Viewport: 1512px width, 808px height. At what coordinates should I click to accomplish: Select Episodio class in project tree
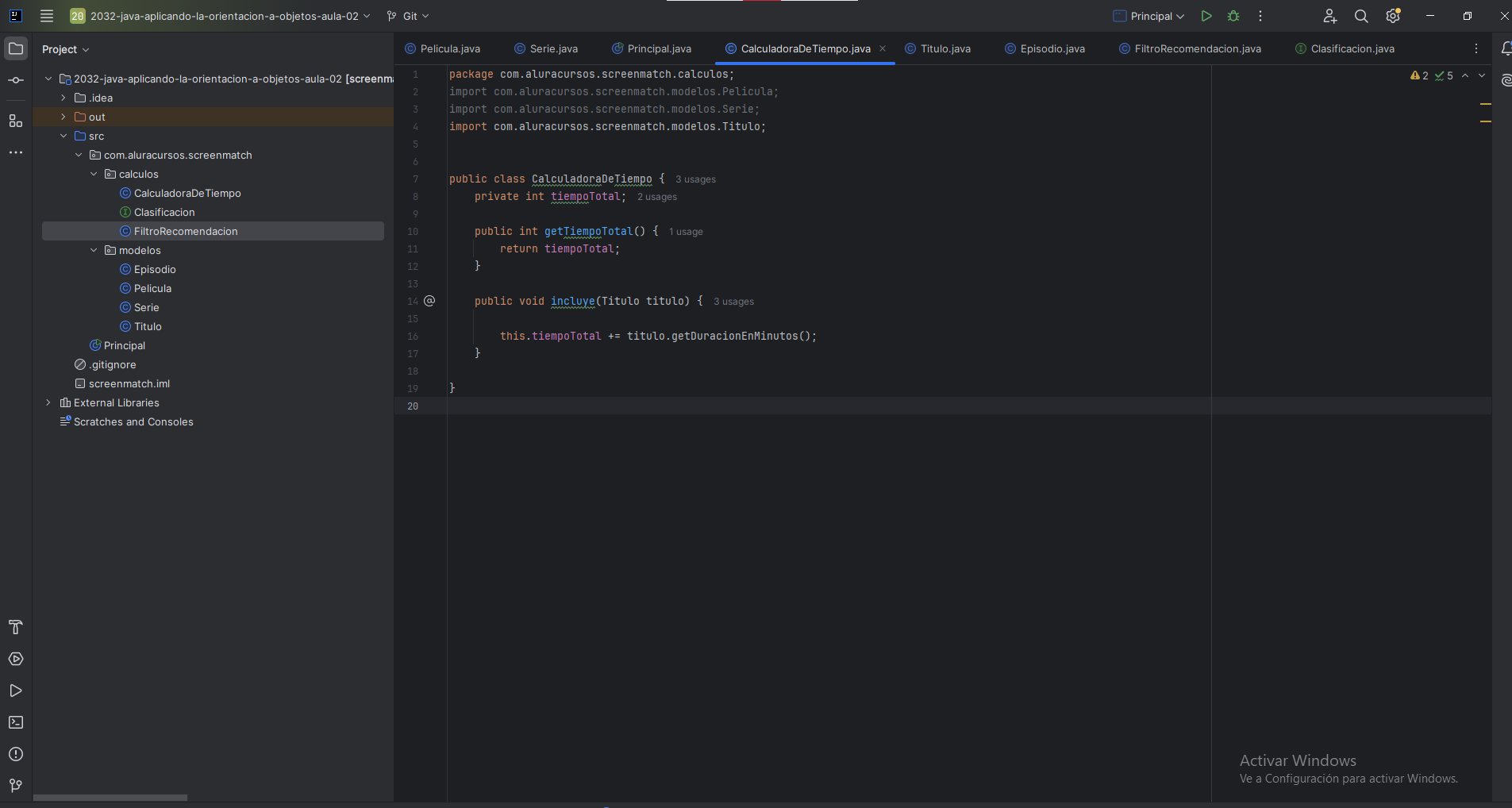(155, 269)
